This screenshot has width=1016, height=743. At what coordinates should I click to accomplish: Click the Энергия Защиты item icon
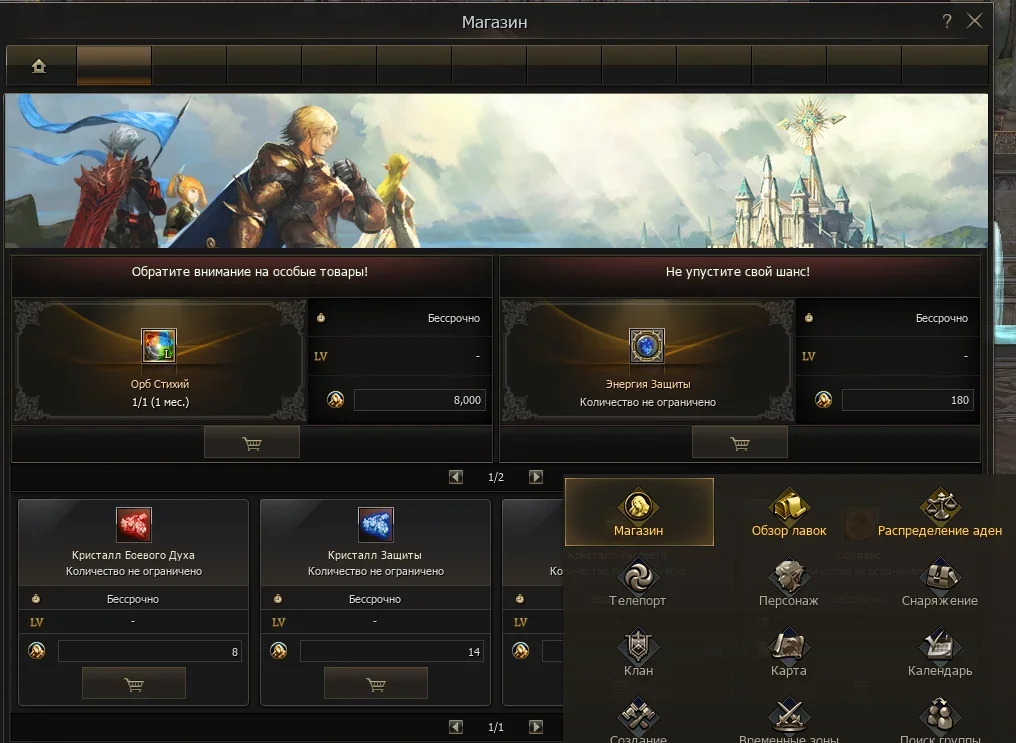[647, 345]
